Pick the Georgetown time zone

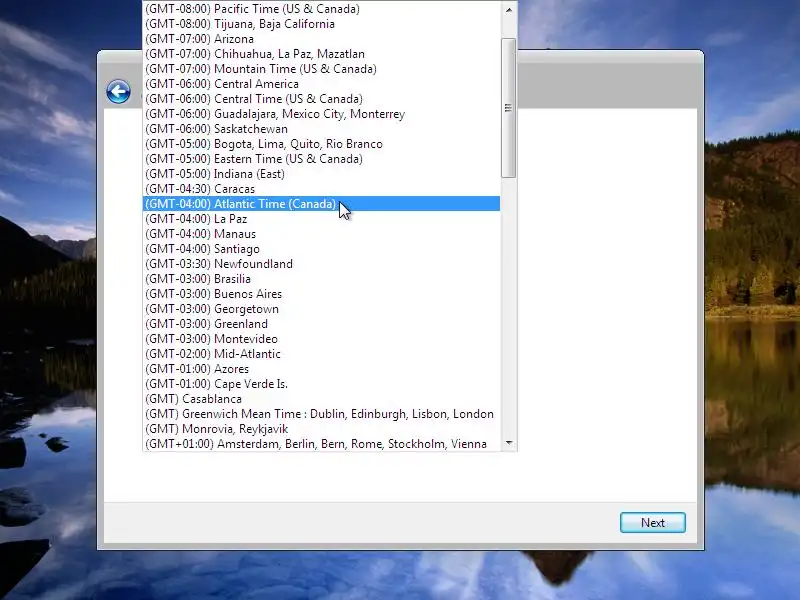[x=321, y=309]
